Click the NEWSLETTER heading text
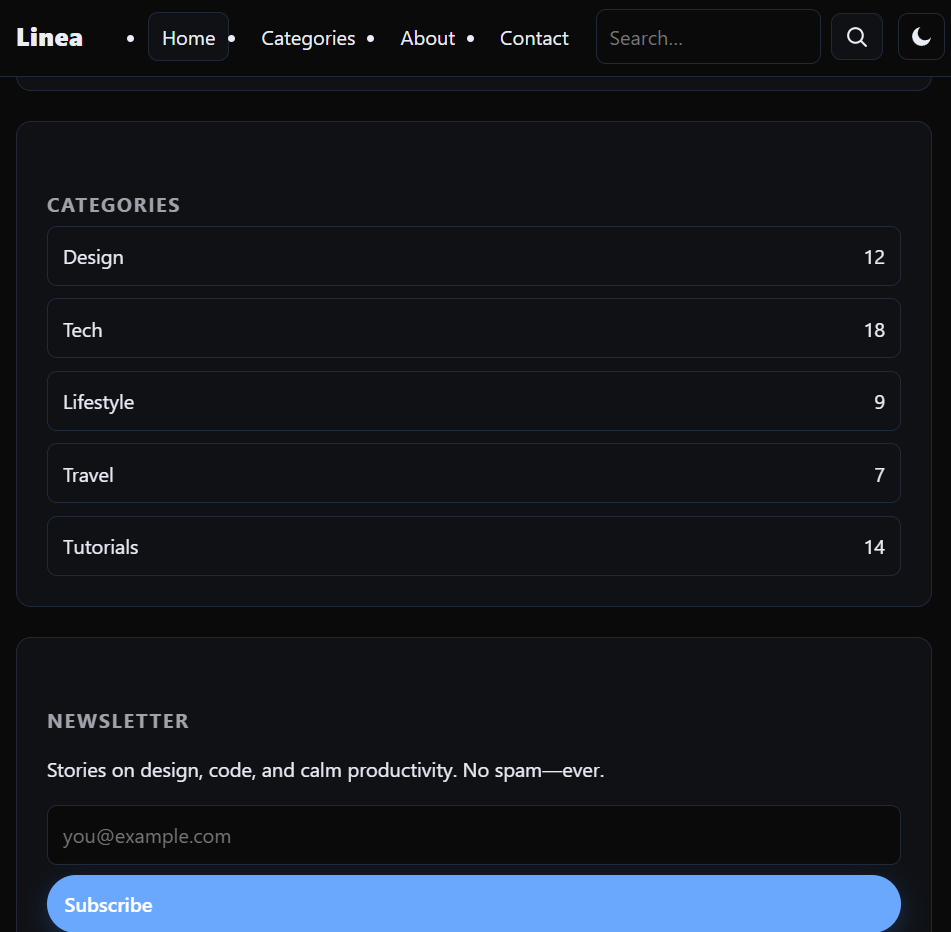Viewport: 951px width, 932px height. tap(118, 722)
